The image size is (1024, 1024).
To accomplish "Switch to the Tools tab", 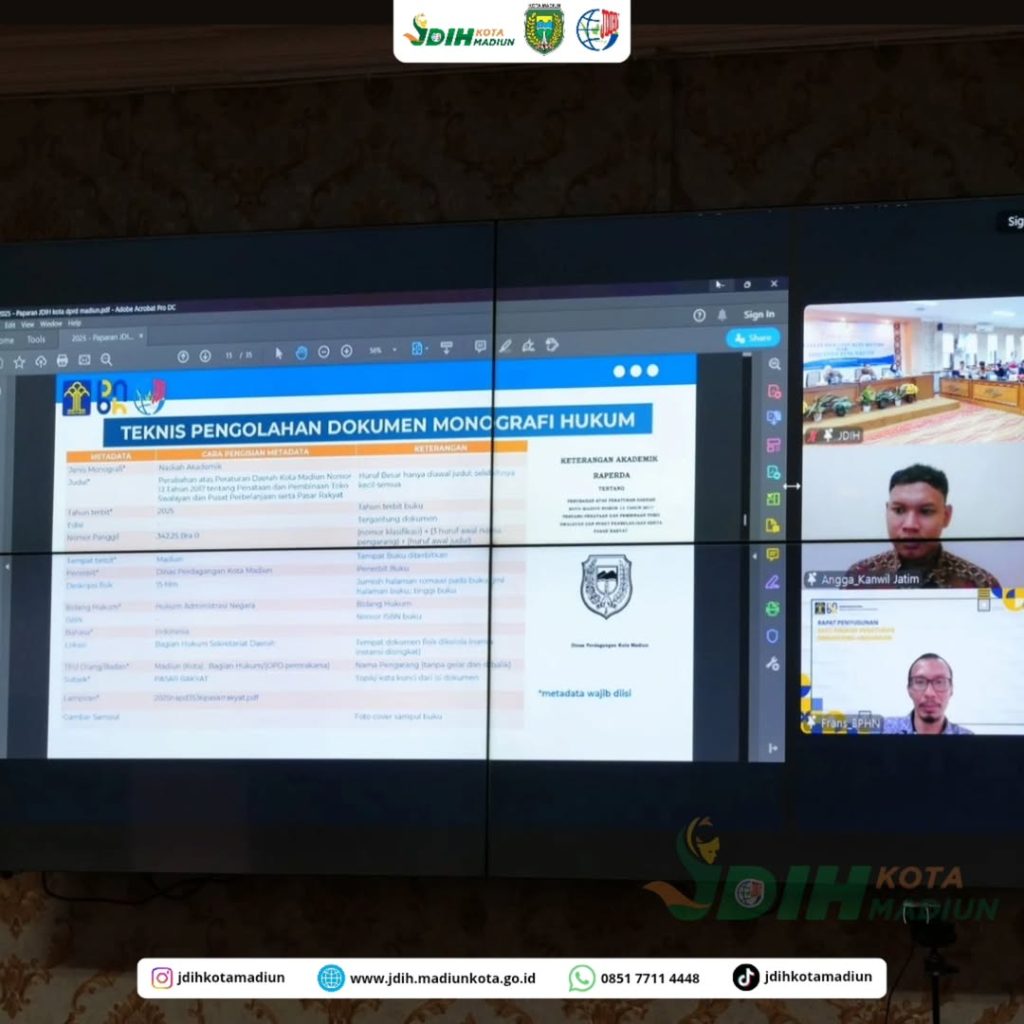I will 36,340.
